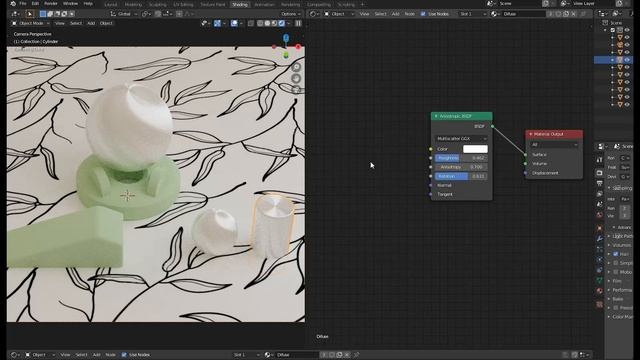Open the pivot point dropdown

coord(147,14)
